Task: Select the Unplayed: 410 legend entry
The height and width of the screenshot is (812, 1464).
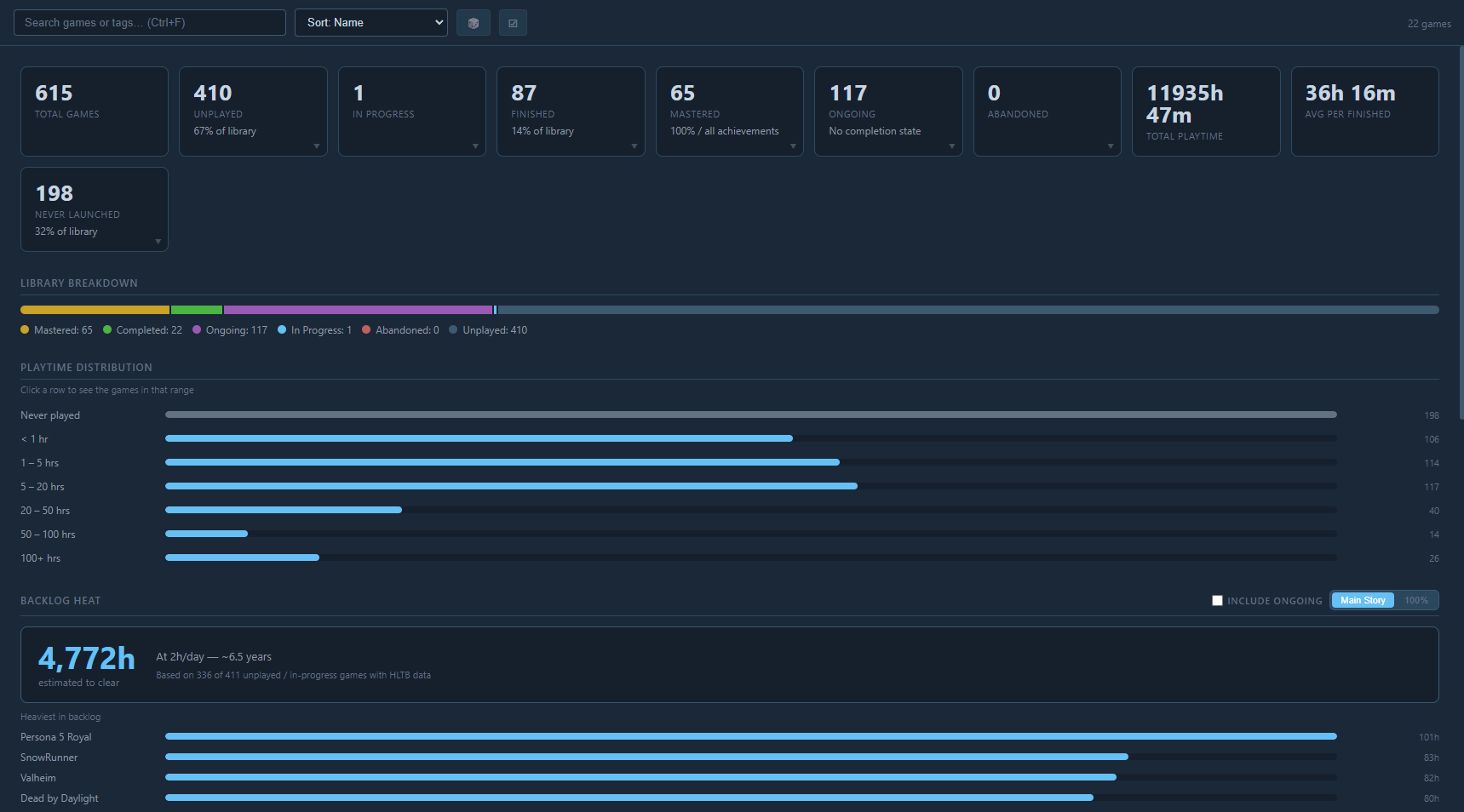Action: click(488, 330)
